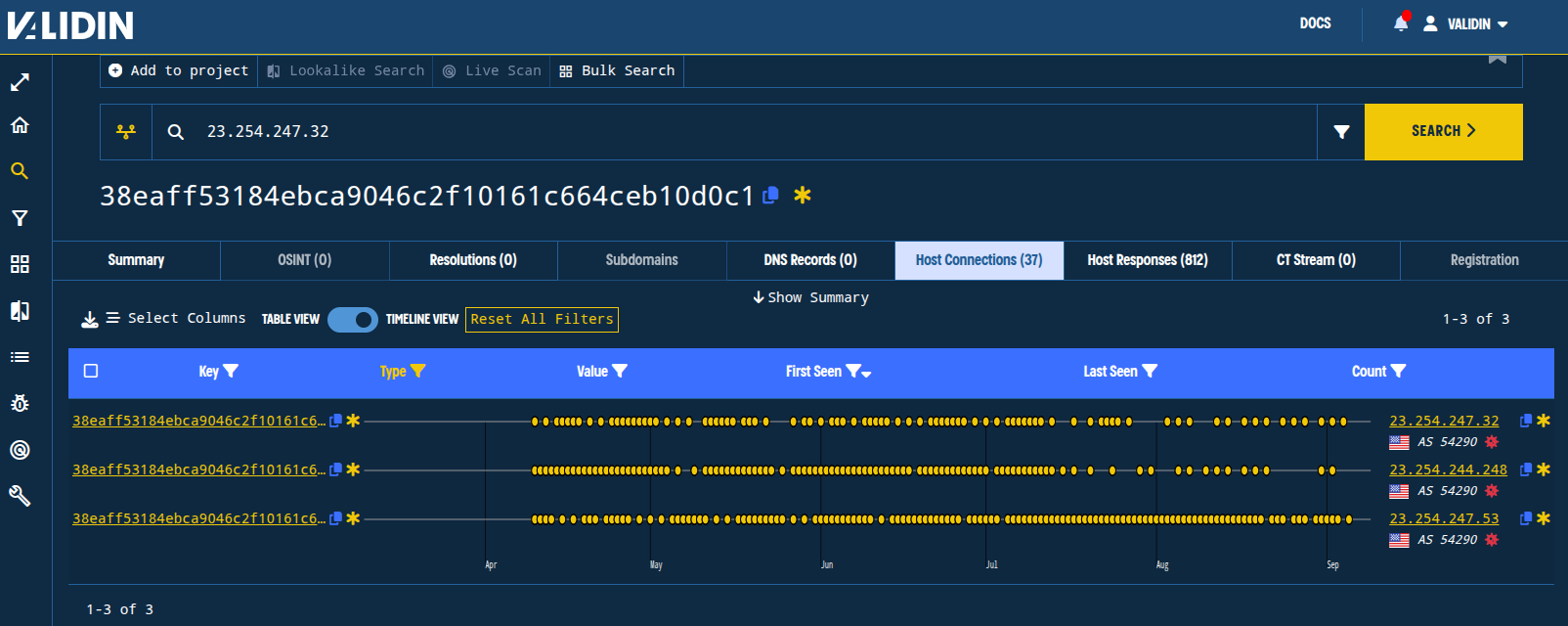Open the notifications bell

(1401, 22)
